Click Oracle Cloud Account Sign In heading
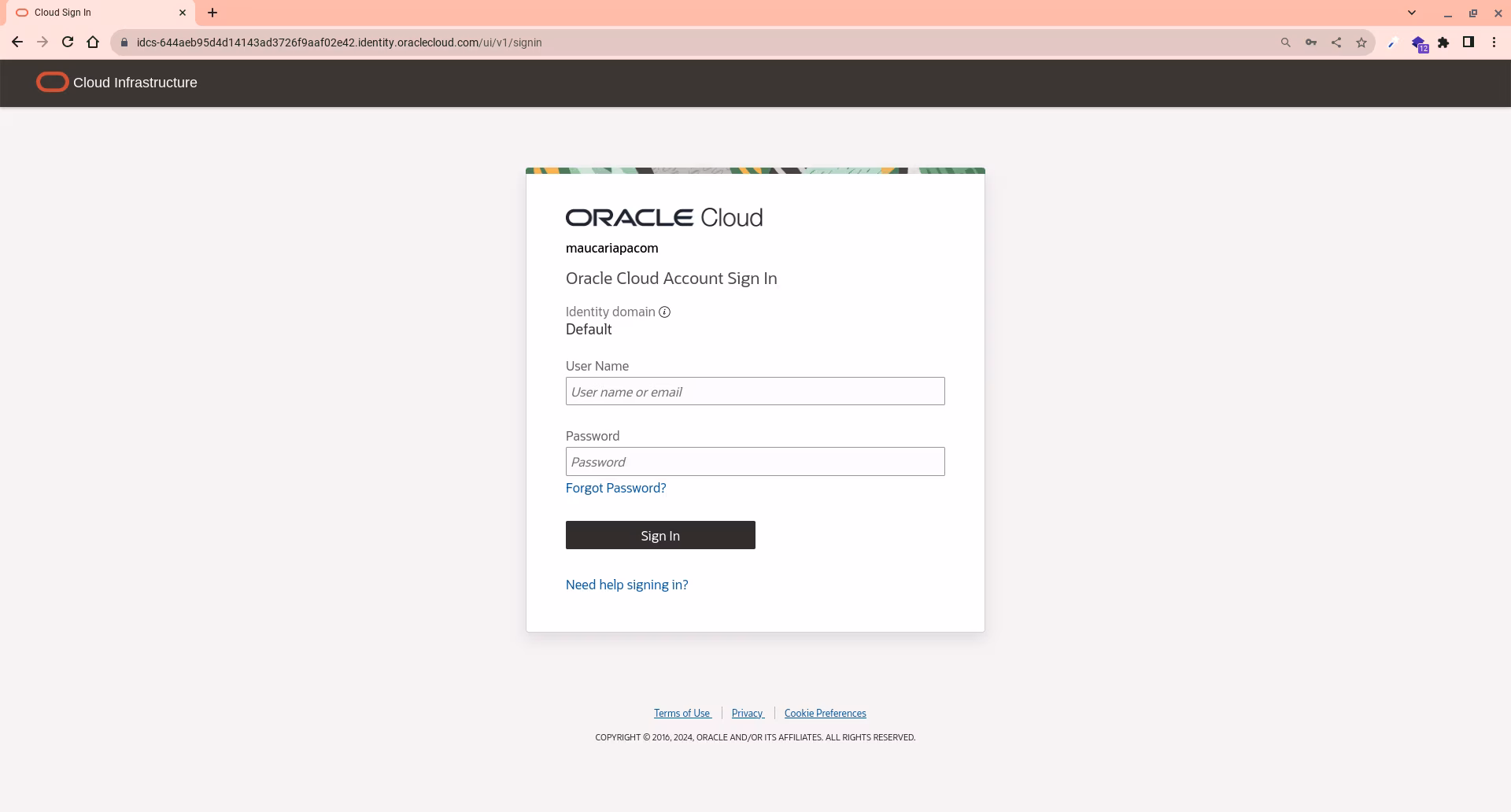Viewport: 1511px width, 812px height. (x=671, y=279)
